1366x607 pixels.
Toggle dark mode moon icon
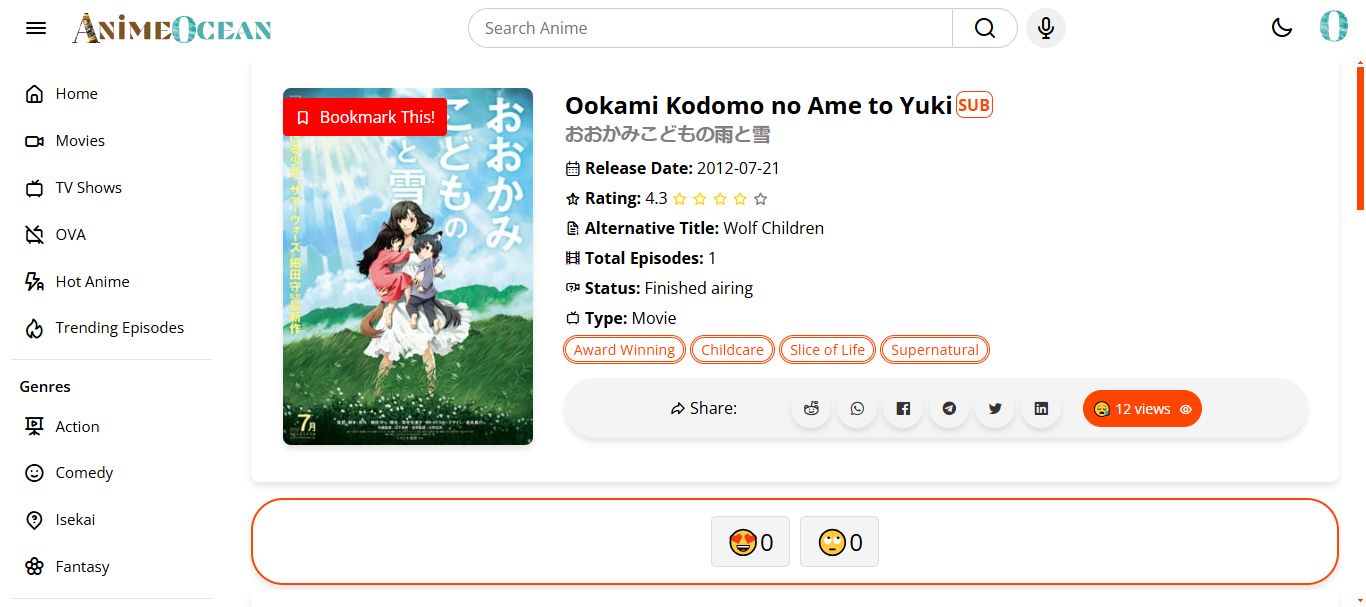tap(1282, 28)
